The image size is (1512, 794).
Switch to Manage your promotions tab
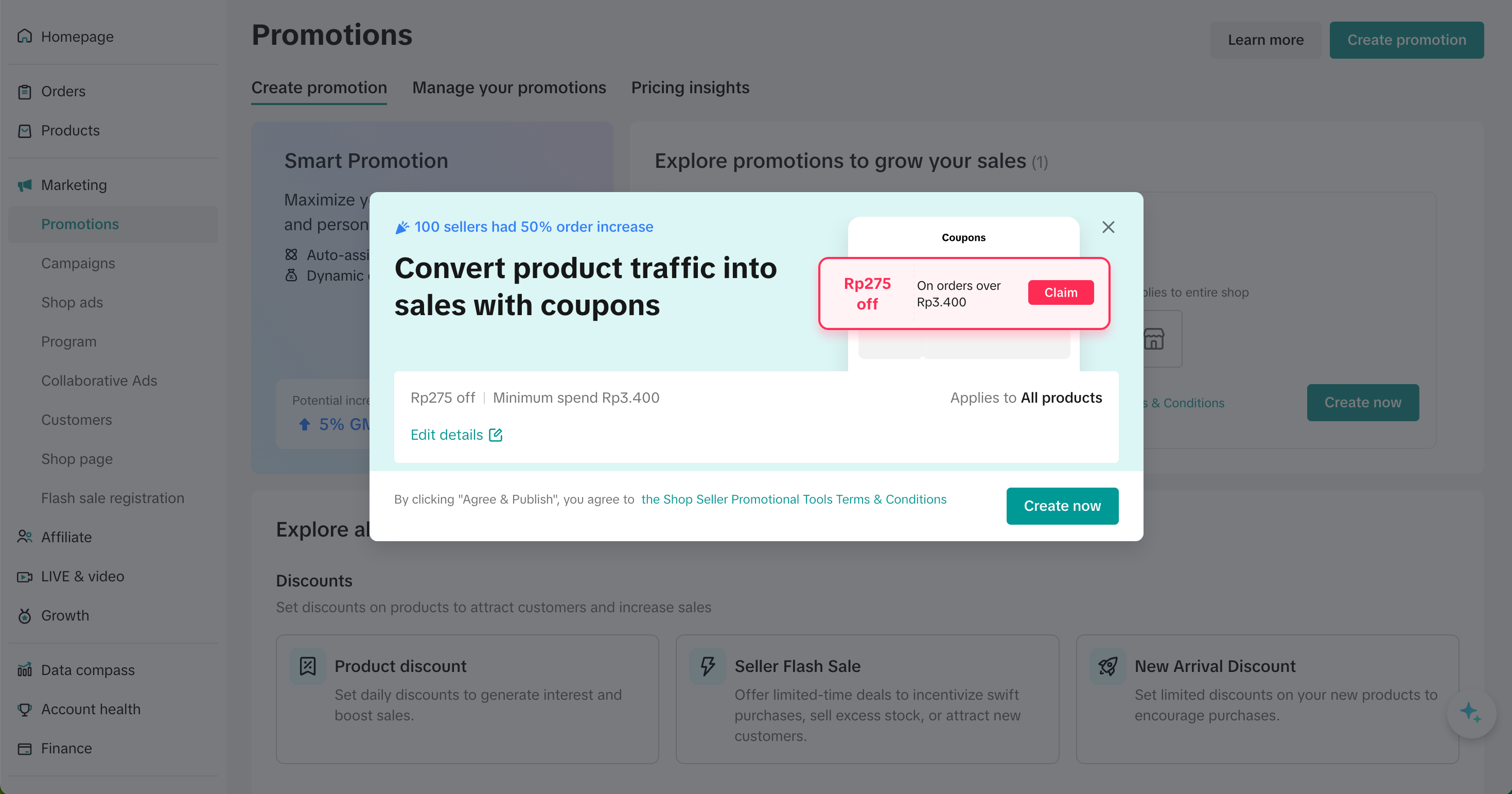tap(509, 88)
